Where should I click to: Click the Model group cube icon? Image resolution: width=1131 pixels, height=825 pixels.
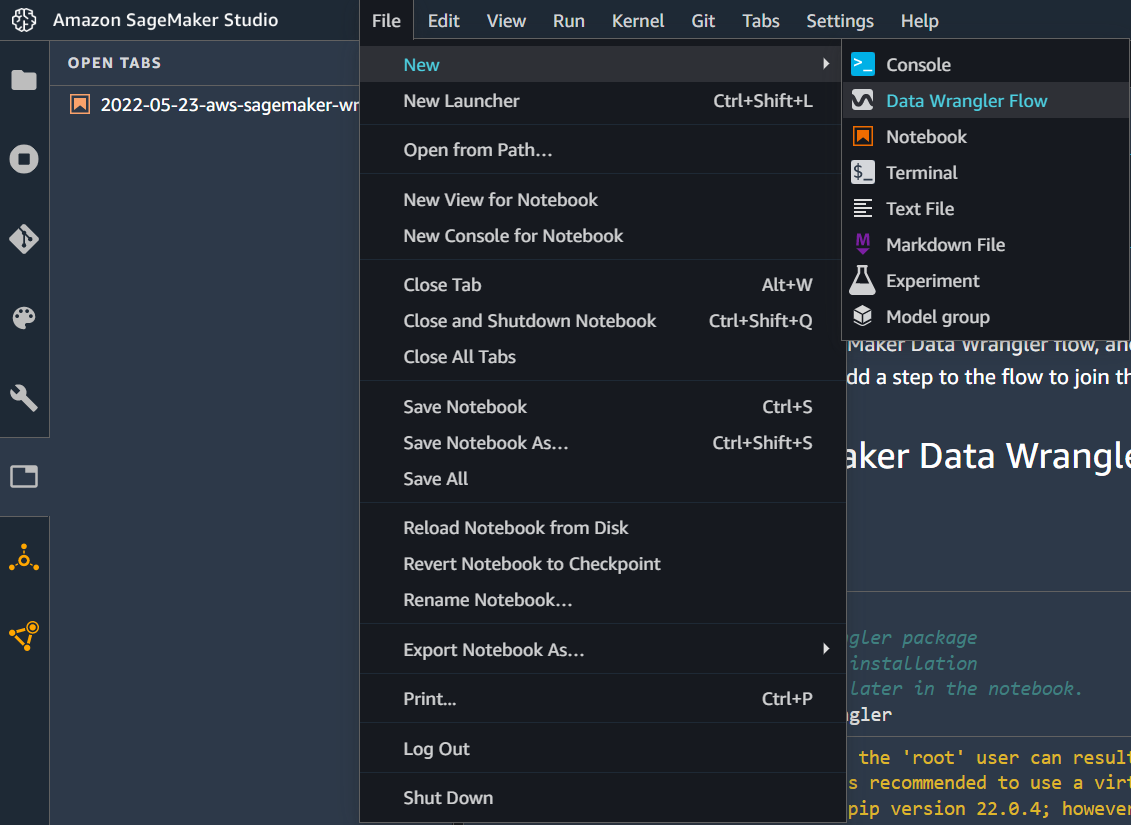[863, 317]
